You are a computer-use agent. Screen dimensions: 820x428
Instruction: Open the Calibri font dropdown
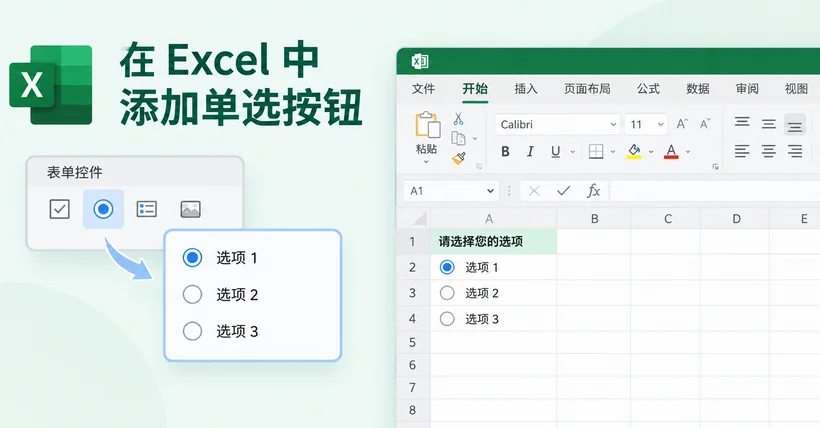[613, 125]
